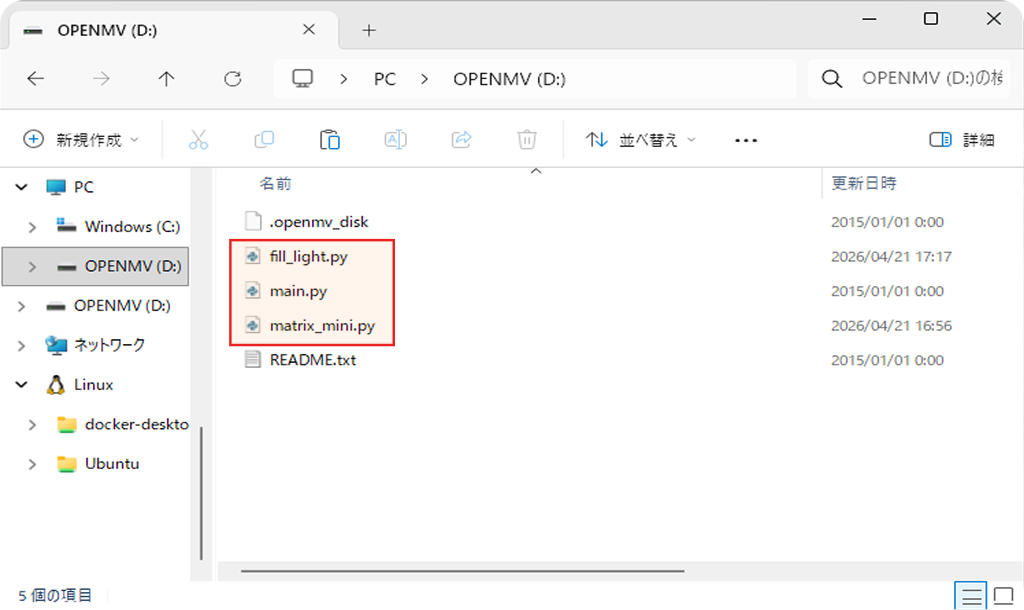
Task: Click Windows (C:) drive icon
Action: click(67, 226)
